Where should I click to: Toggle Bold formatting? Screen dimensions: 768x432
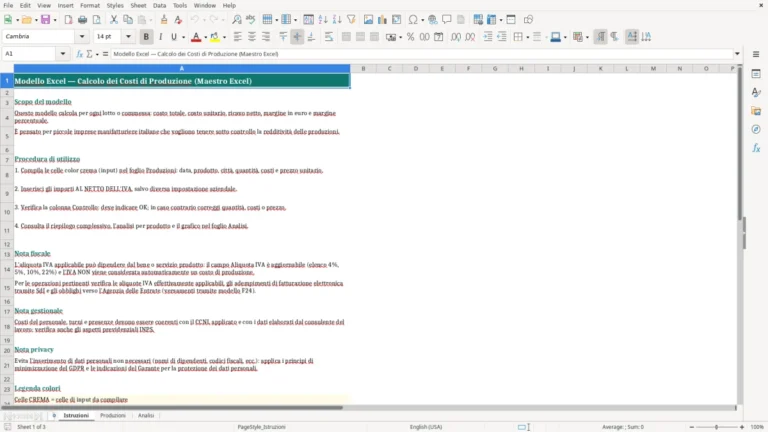[x=146, y=37]
